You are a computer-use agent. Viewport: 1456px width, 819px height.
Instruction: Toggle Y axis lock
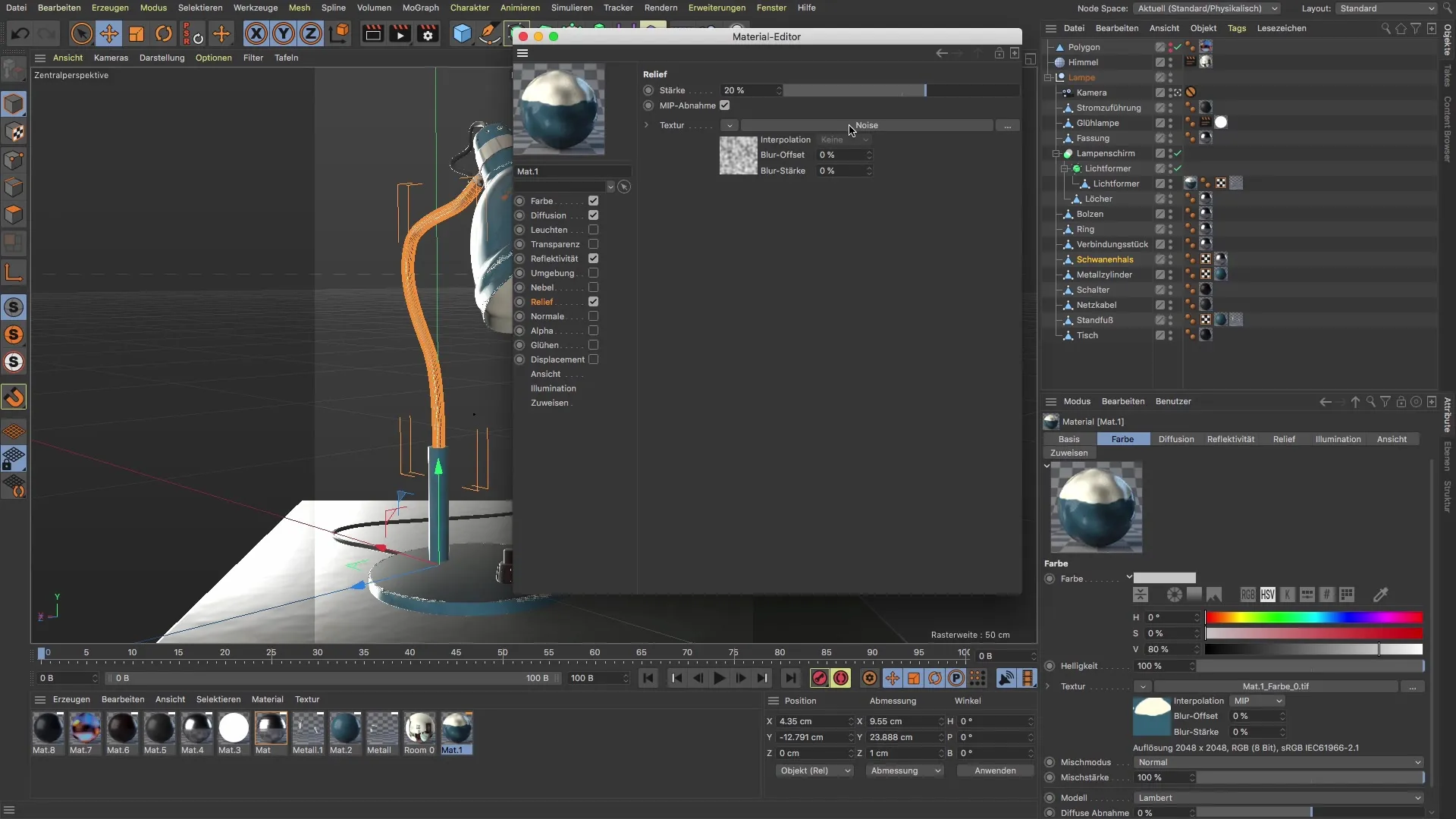(x=284, y=33)
